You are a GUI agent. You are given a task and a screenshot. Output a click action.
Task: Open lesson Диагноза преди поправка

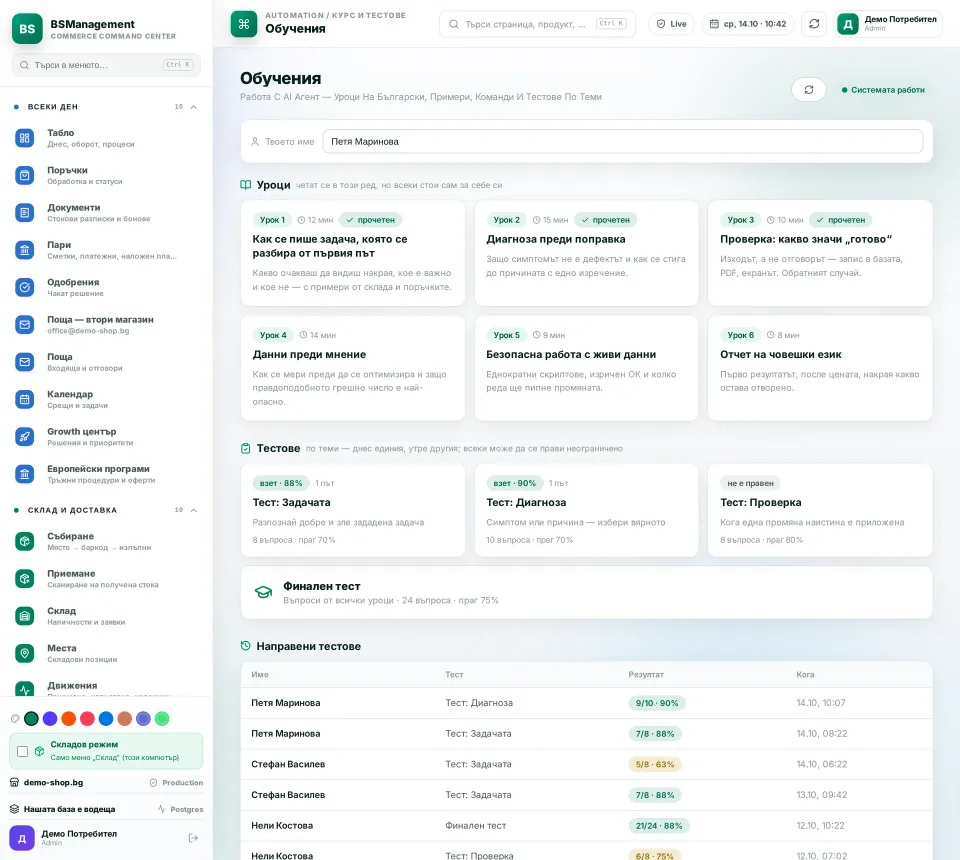[x=586, y=253]
